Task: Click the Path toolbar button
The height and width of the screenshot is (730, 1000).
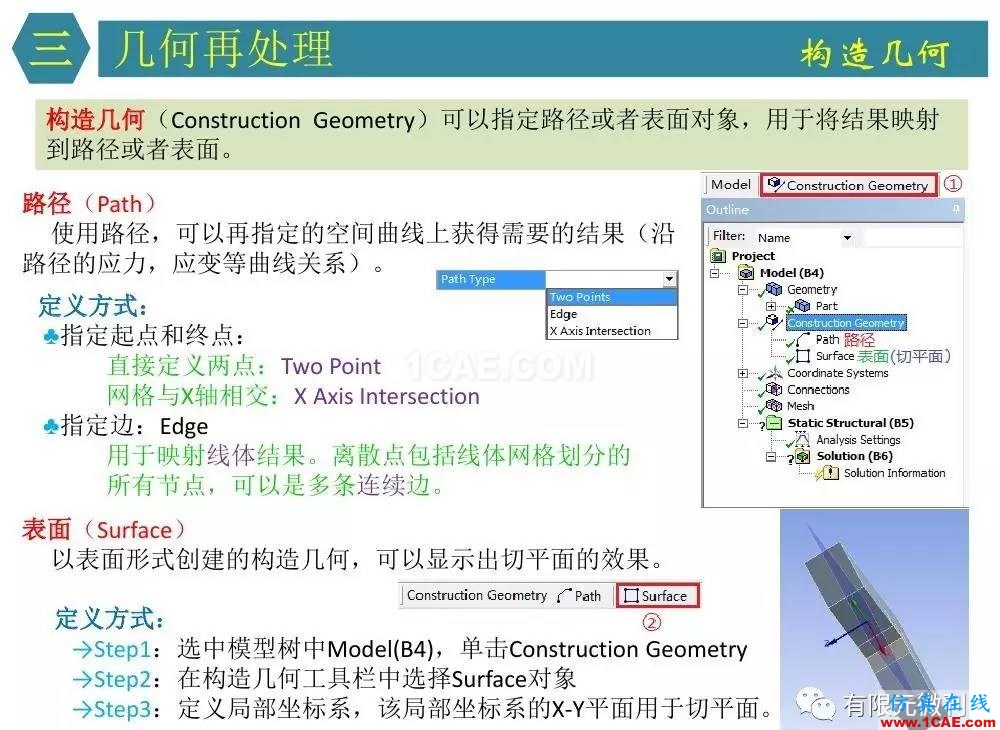Action: (x=580, y=595)
